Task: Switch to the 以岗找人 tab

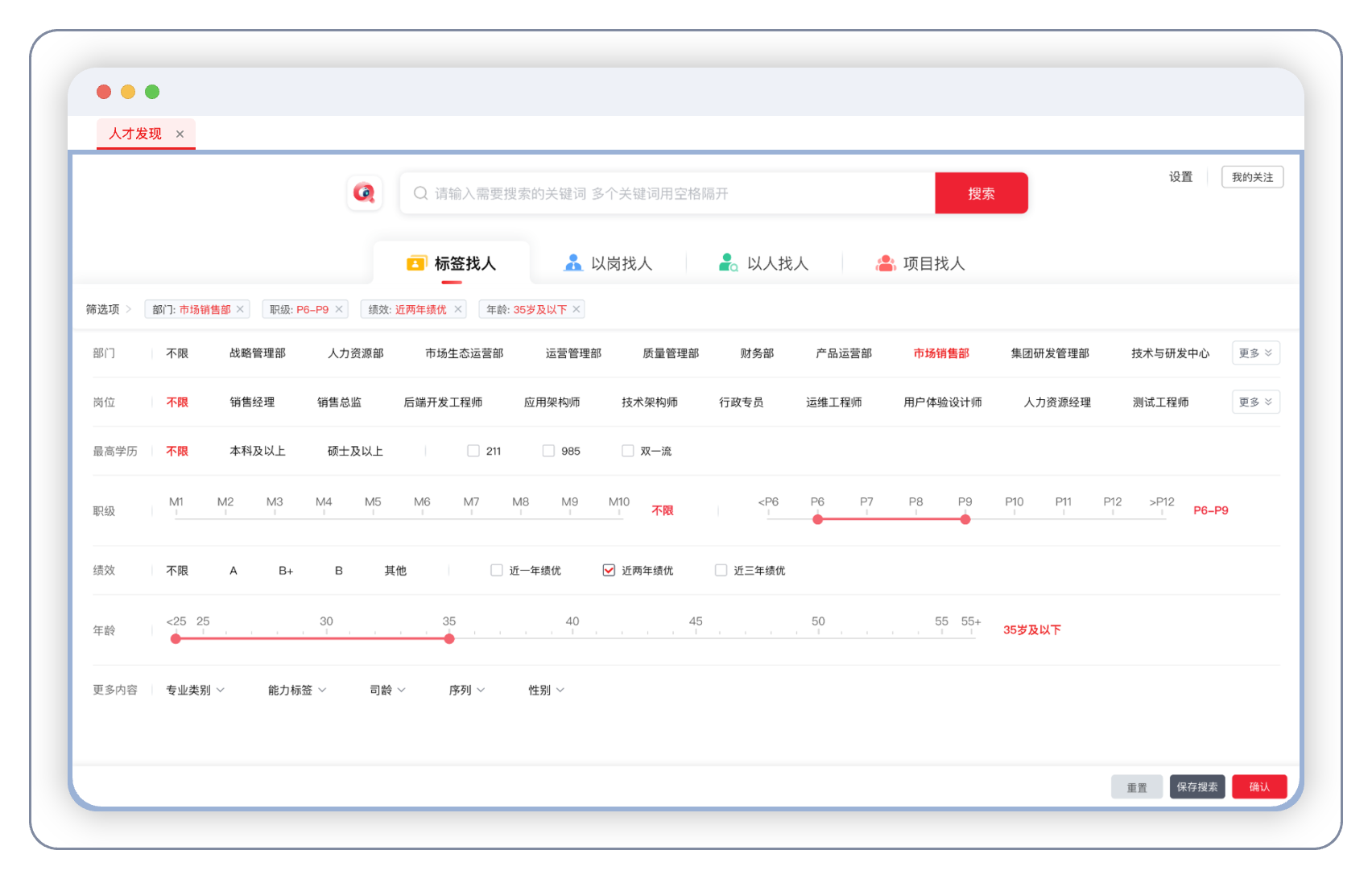Action: (x=609, y=263)
